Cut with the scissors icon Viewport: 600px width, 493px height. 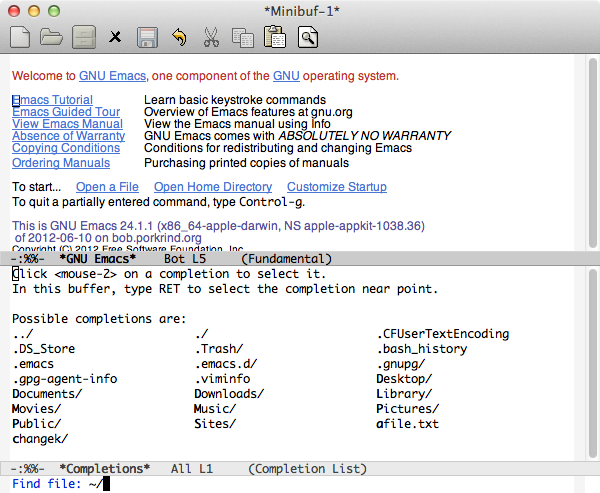211,37
